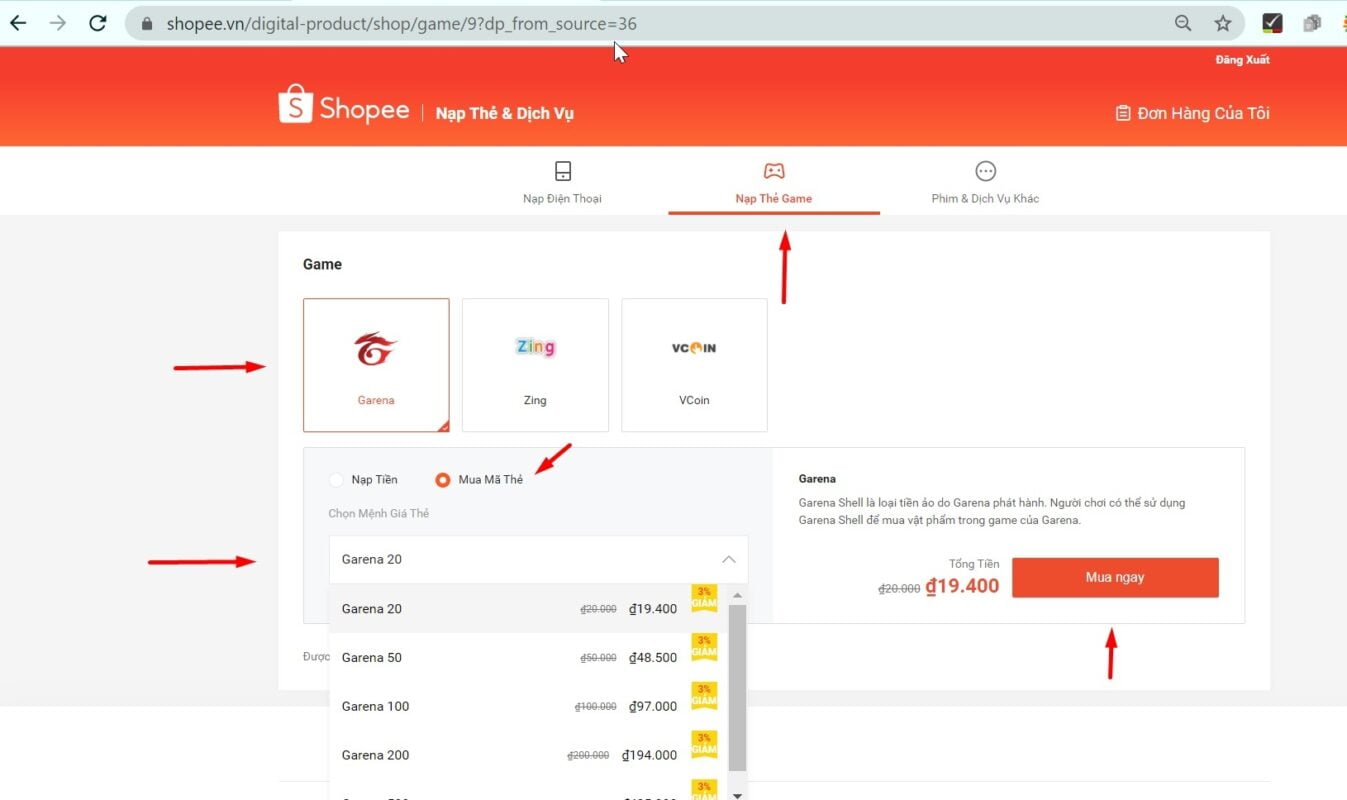Bookmark this page with the star
Screen dimensions: 1347x800
coord(1222,23)
